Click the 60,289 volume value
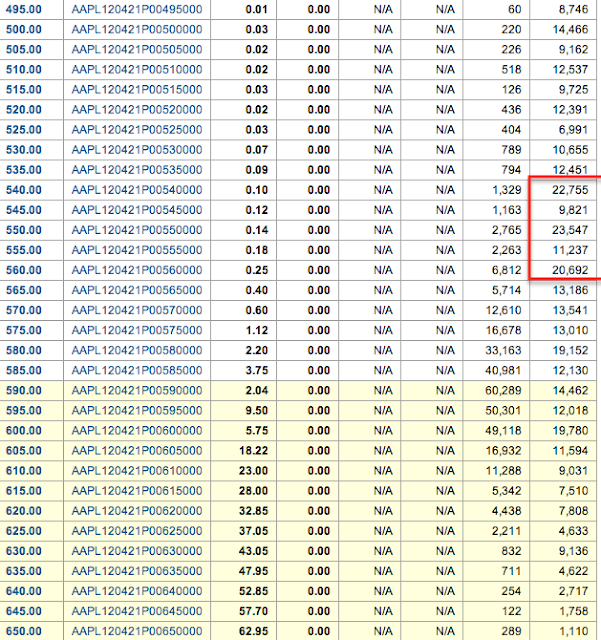This screenshot has width=601, height=640. tap(503, 390)
